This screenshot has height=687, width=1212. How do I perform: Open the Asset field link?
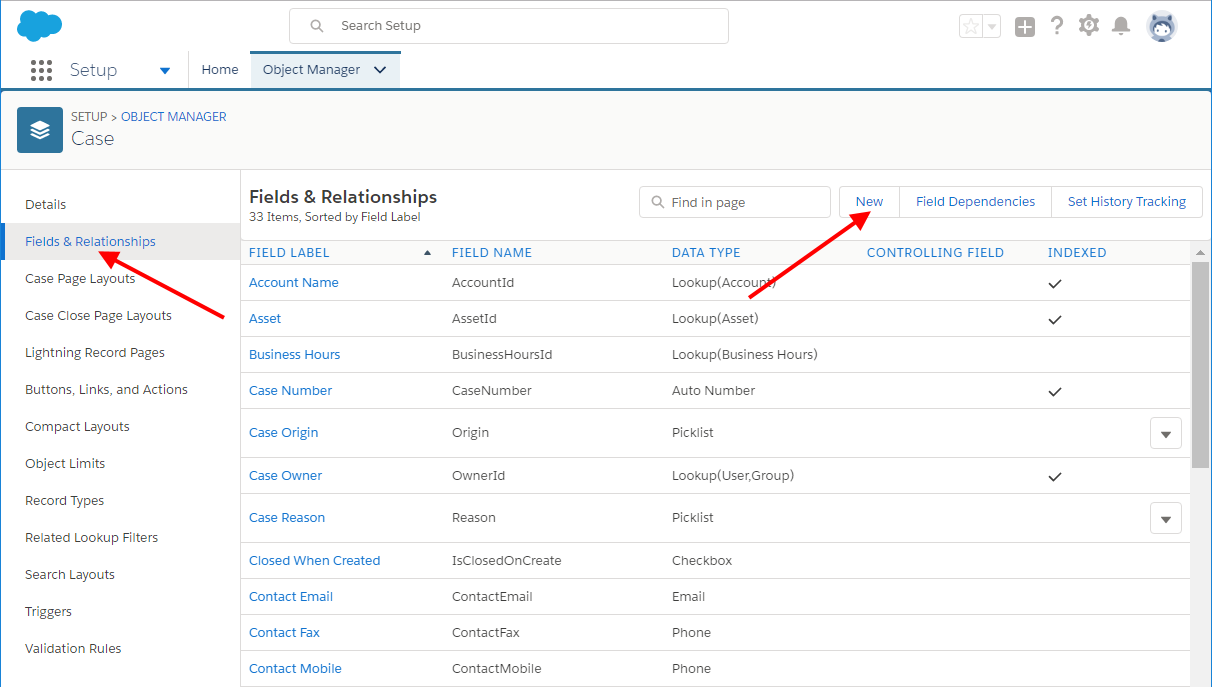point(265,318)
